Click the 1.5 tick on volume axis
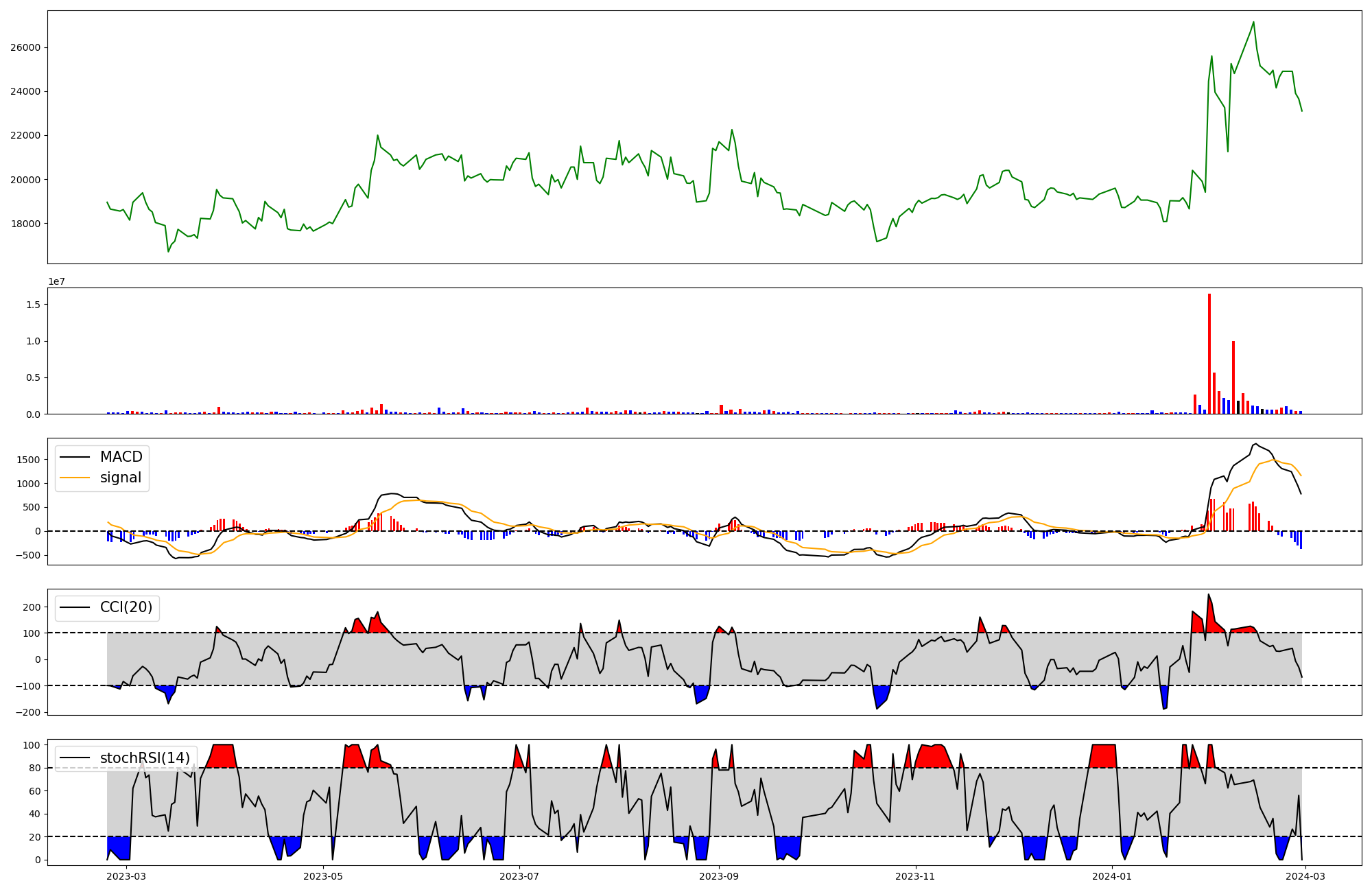Image resolution: width=1372 pixels, height=892 pixels. 34,305
